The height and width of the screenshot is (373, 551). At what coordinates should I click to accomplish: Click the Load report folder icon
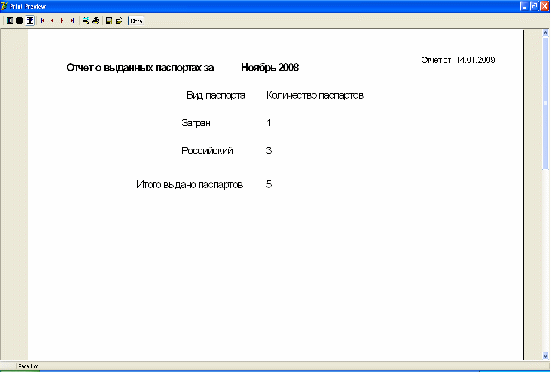point(119,21)
